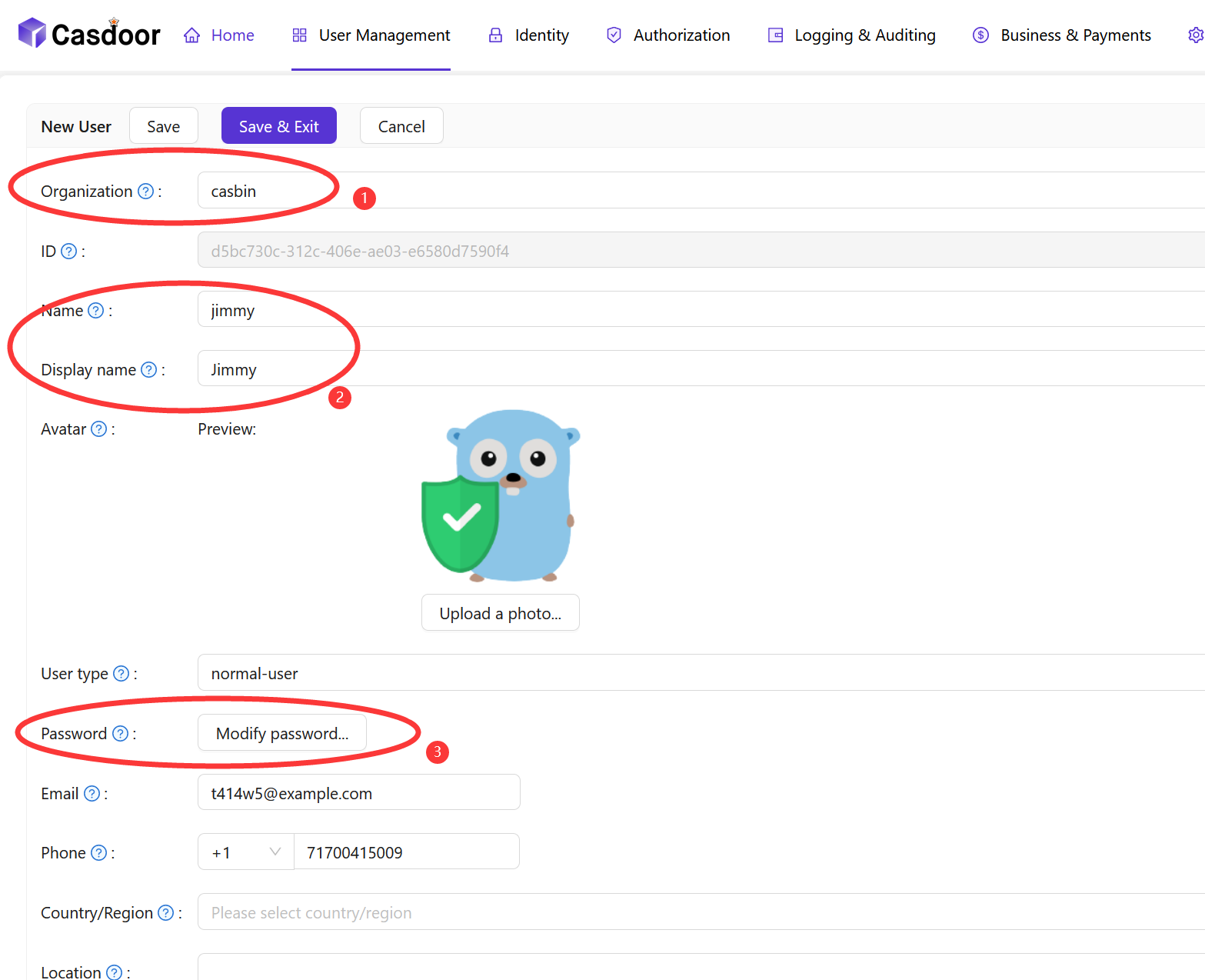The height and width of the screenshot is (980, 1205).
Task: Click the help icon next to Email
Action: 92,794
